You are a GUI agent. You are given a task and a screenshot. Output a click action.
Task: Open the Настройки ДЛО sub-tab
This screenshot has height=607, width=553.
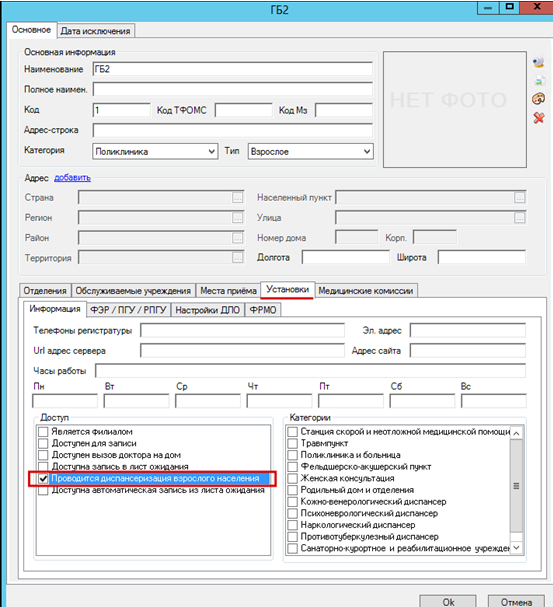[207, 310]
